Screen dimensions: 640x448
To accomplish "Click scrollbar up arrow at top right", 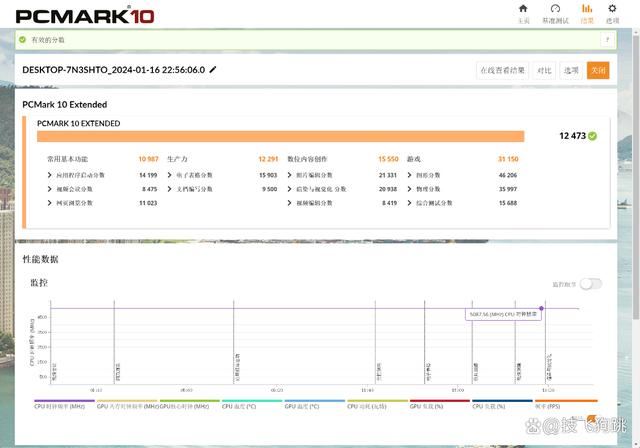I will [x=636, y=33].
